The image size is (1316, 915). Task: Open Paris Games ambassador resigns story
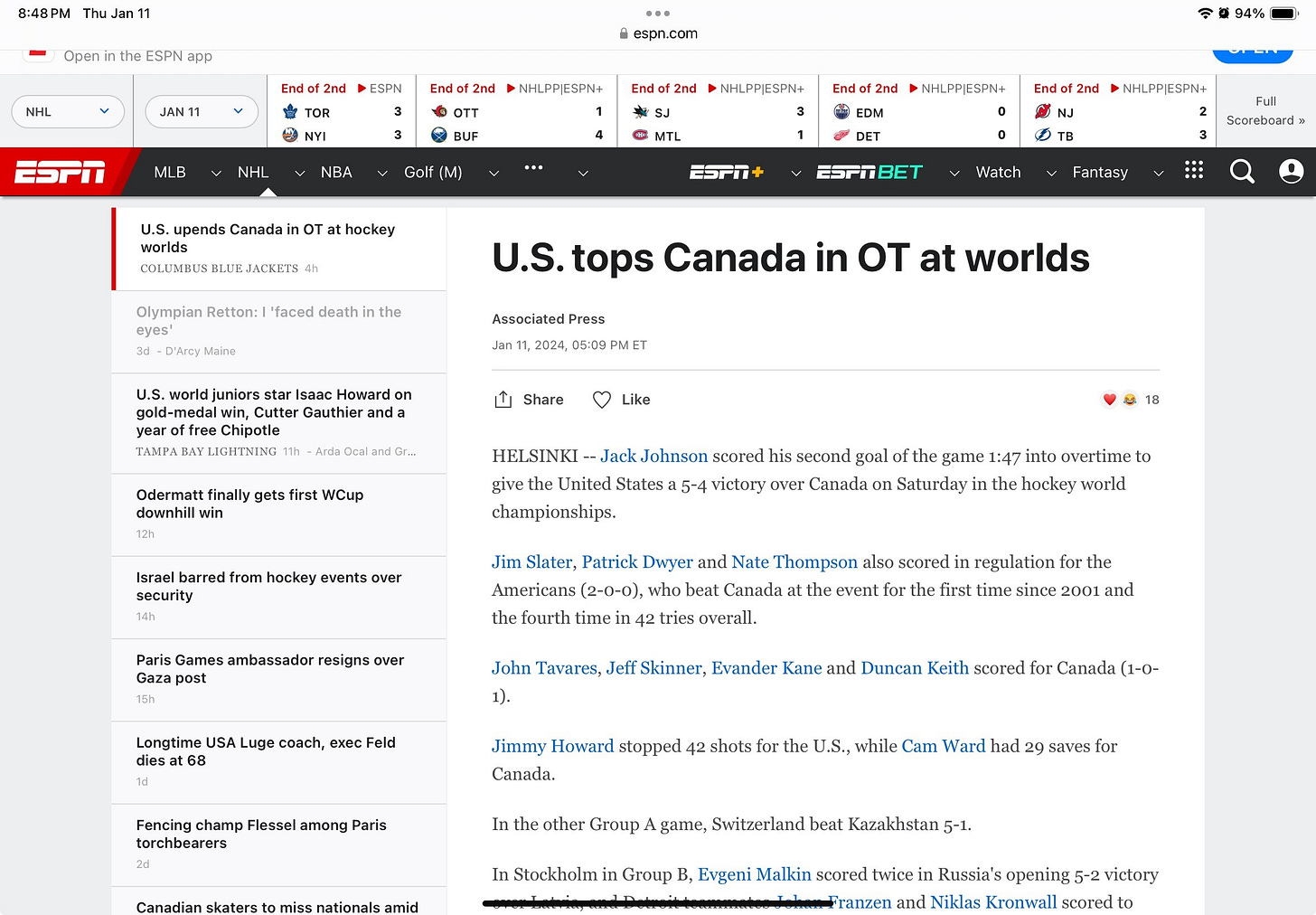[x=278, y=679]
